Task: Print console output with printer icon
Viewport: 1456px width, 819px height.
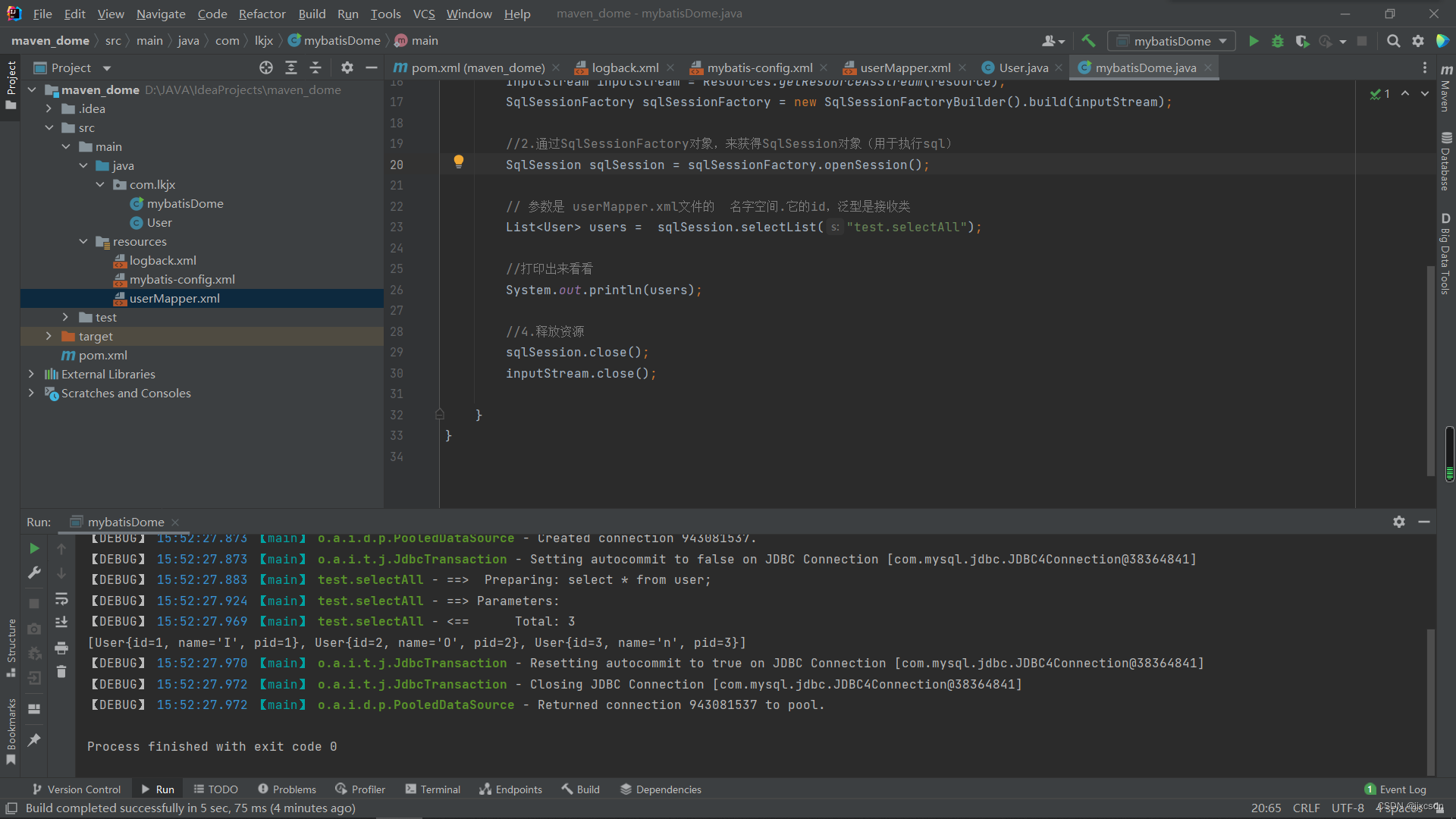Action: [61, 648]
